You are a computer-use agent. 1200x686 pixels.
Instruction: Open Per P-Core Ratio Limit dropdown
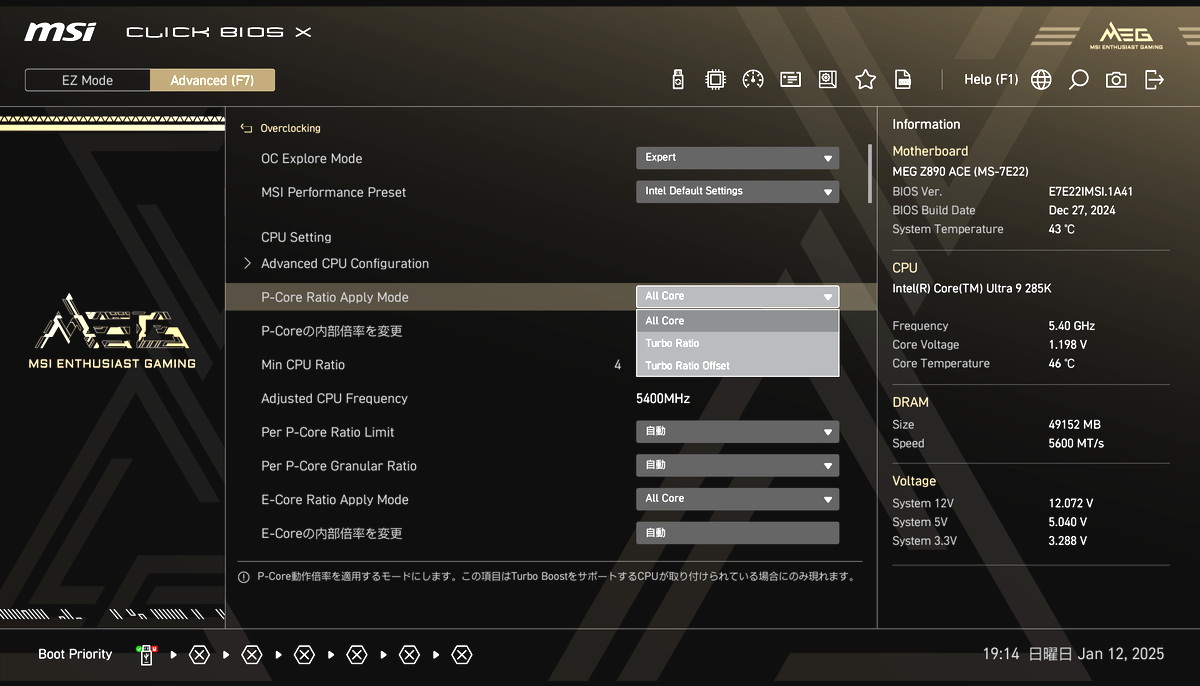[x=737, y=431]
